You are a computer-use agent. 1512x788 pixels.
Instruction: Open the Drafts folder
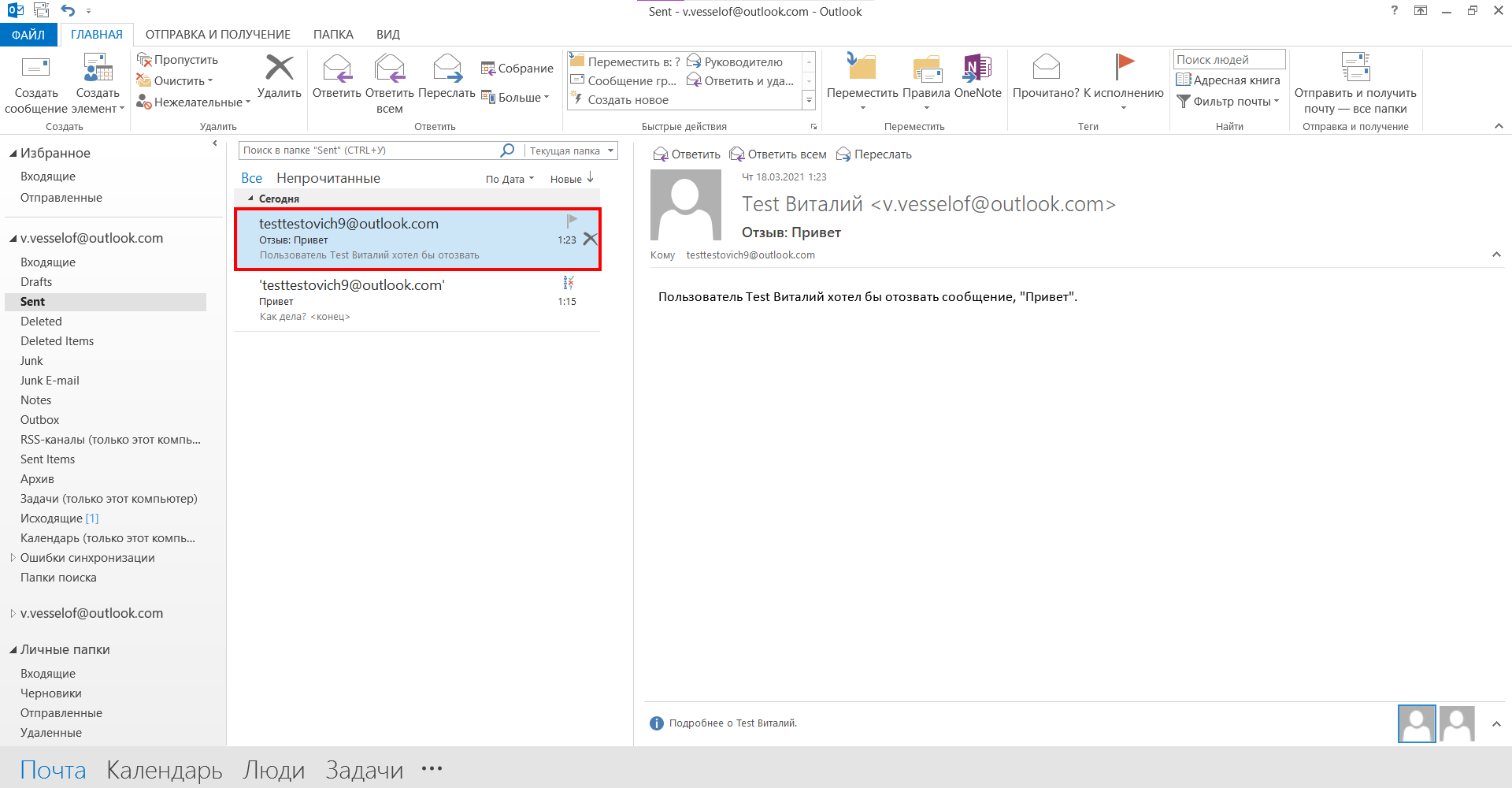pos(36,282)
